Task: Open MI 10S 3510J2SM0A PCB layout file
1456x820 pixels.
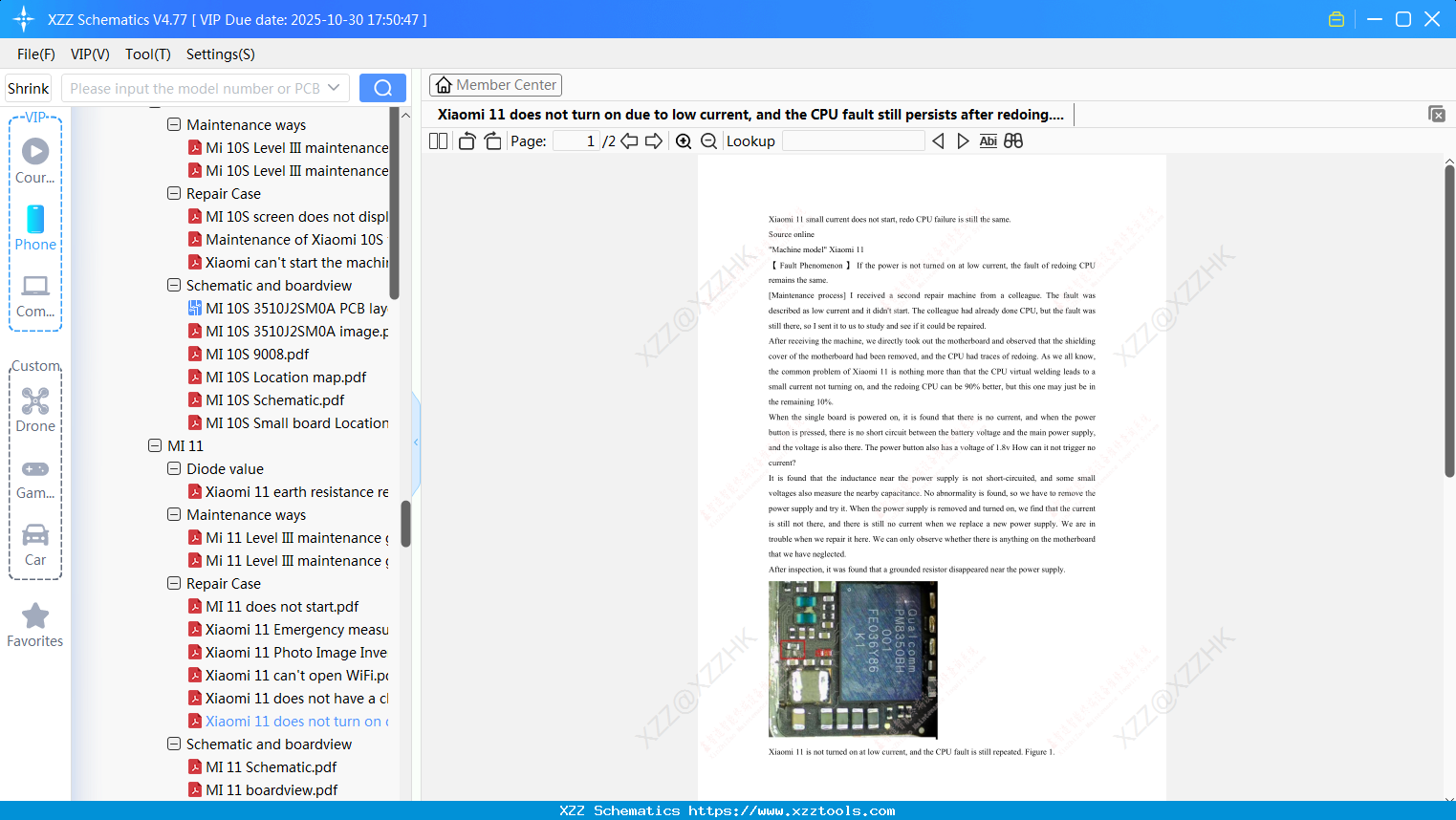Action: (288, 309)
